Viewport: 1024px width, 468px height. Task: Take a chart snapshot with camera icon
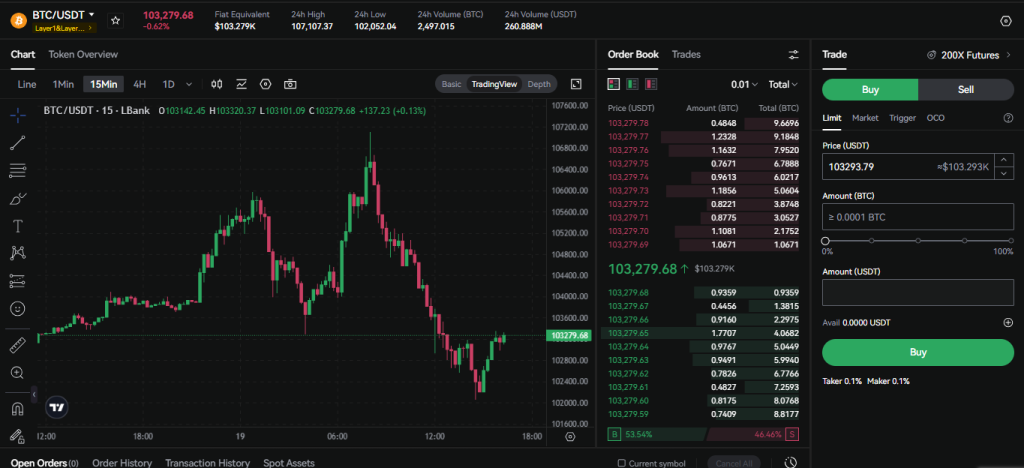click(290, 84)
